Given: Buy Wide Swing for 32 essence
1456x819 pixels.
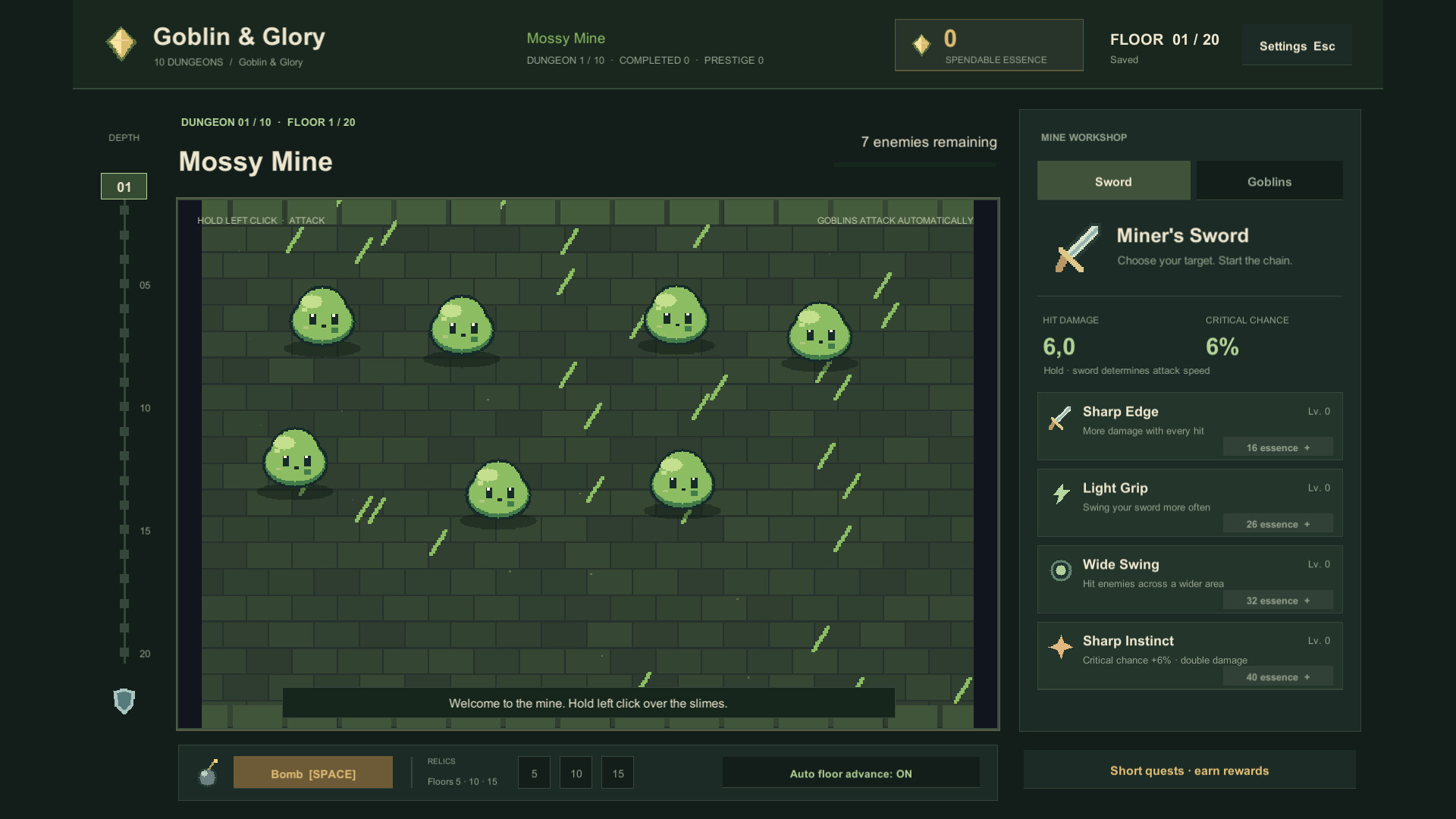Looking at the screenshot, I should (1278, 601).
